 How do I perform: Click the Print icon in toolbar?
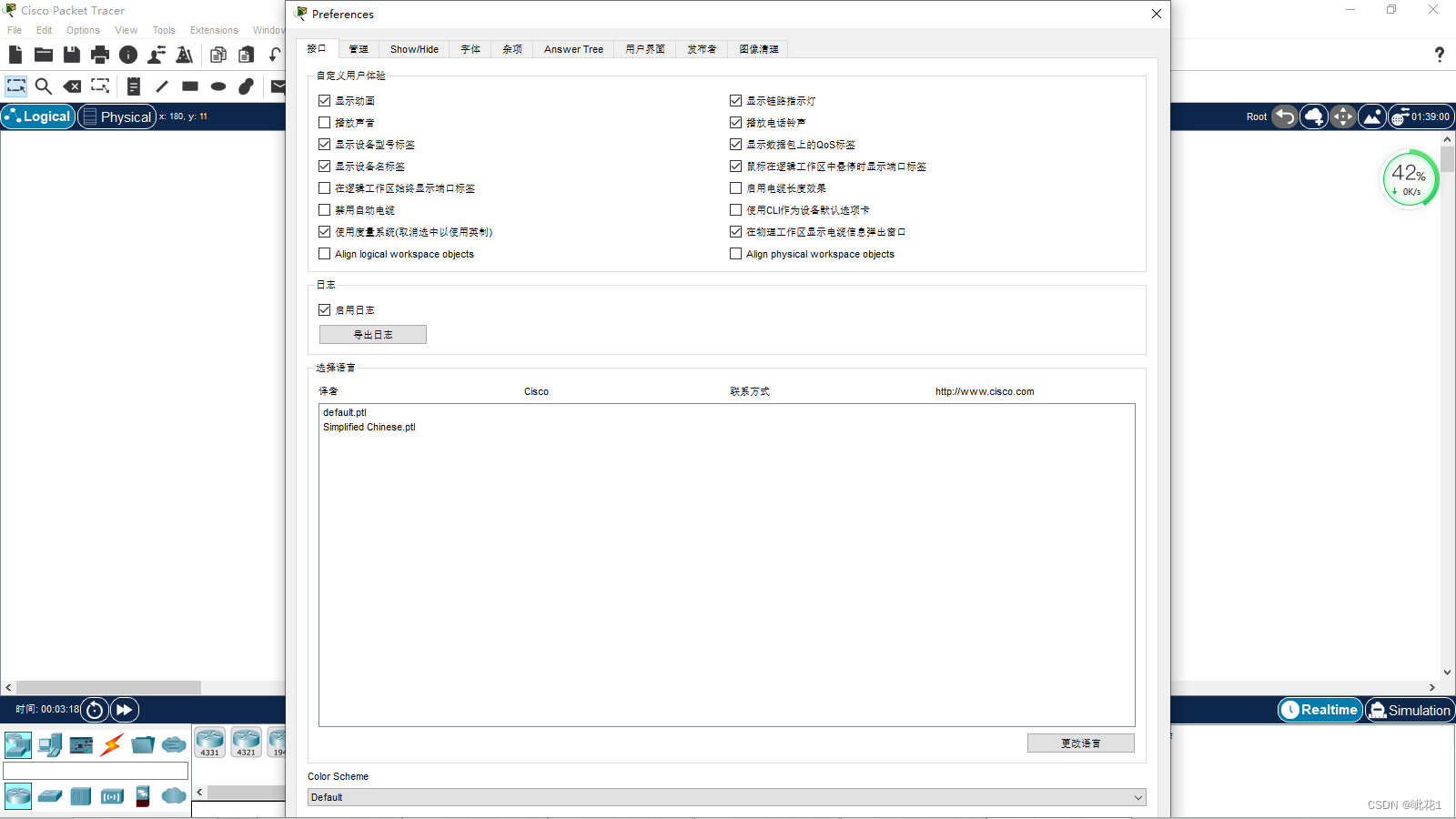pos(100,55)
